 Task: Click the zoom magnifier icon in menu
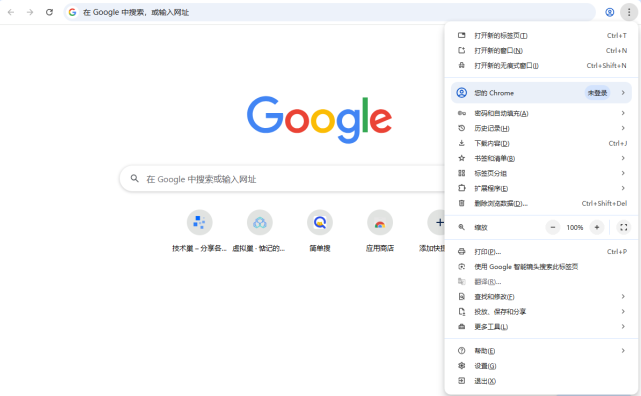point(462,227)
